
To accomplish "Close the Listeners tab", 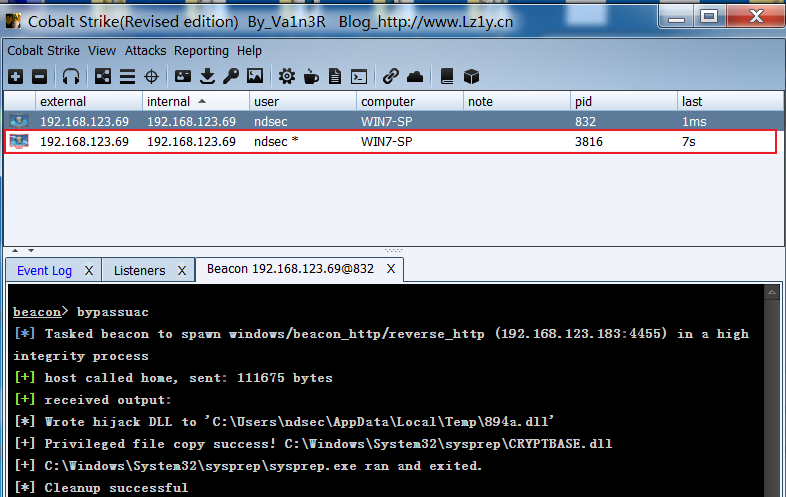I will click(182, 271).
